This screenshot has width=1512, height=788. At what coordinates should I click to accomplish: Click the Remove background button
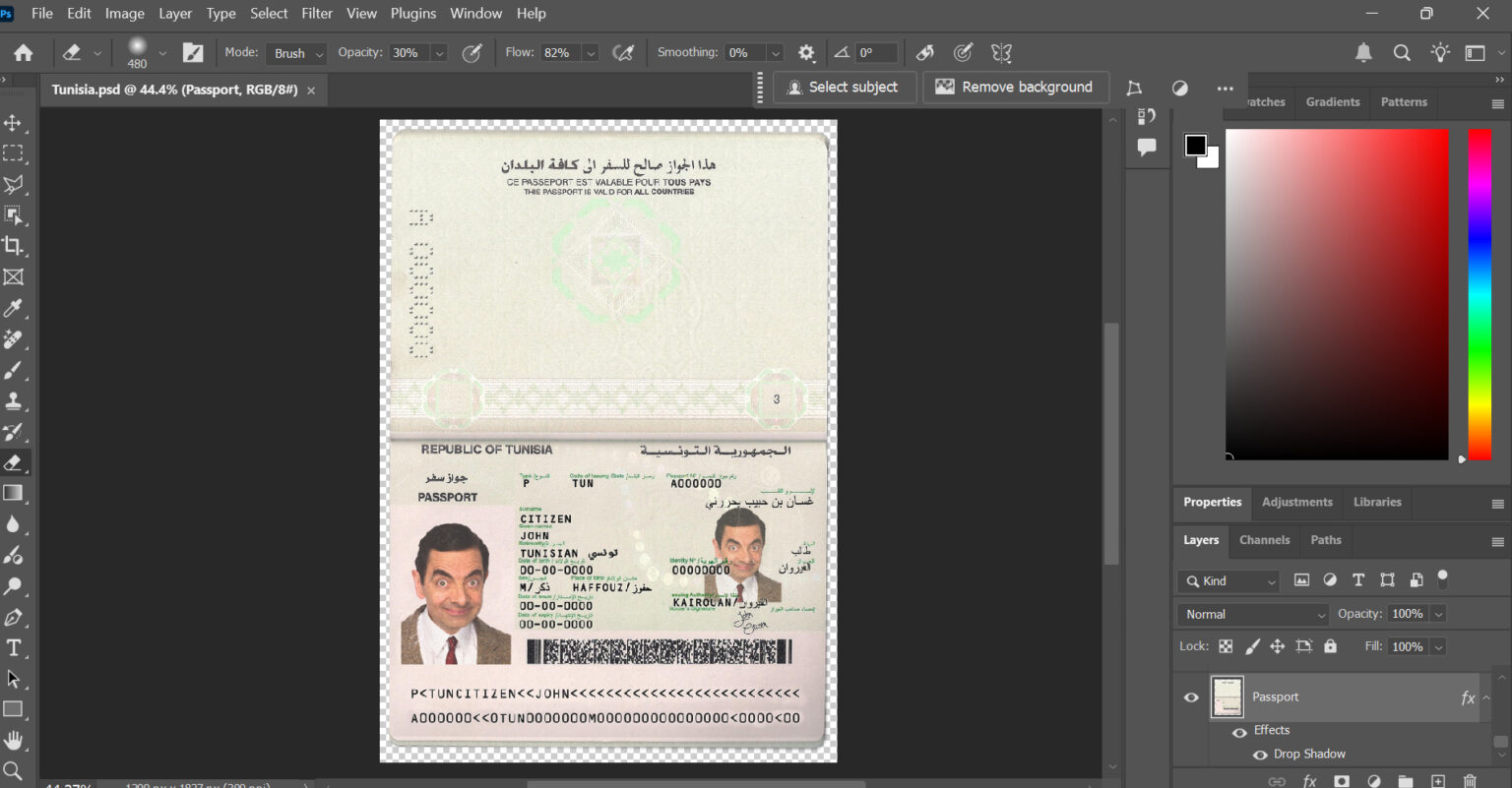(1015, 87)
